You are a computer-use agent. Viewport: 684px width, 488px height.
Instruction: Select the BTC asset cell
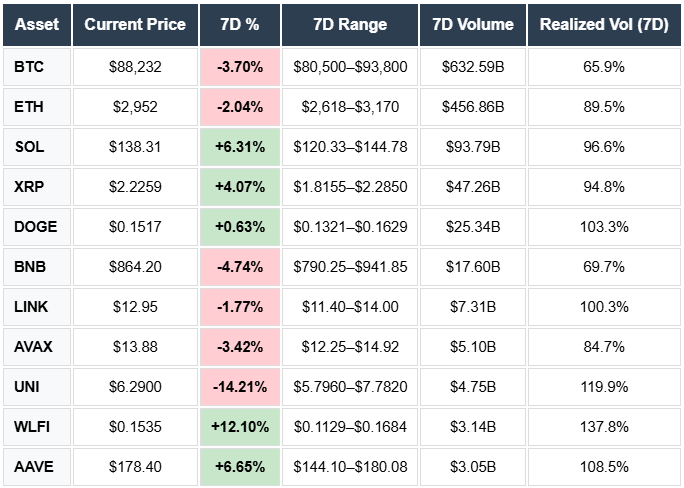coord(29,67)
